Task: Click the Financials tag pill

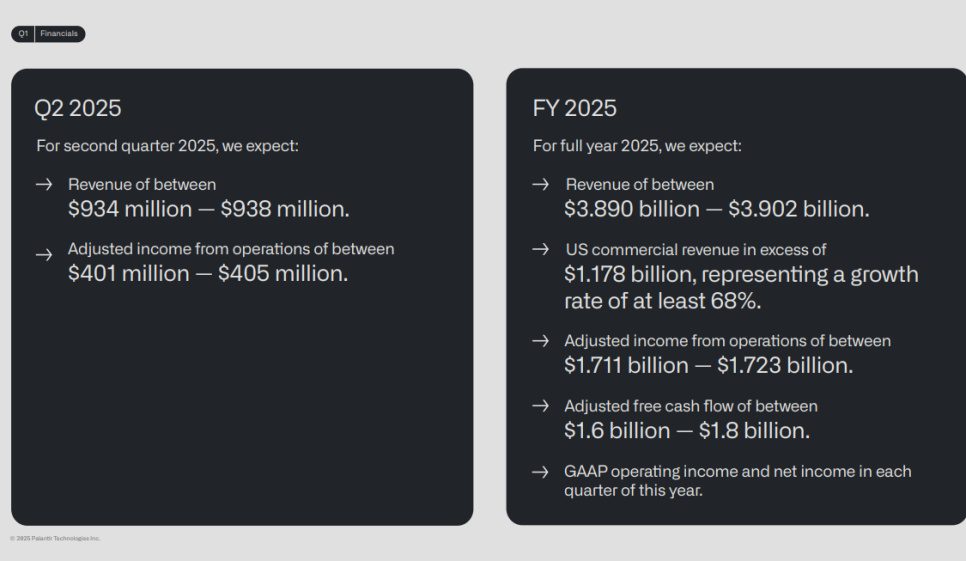Action: 60,34
